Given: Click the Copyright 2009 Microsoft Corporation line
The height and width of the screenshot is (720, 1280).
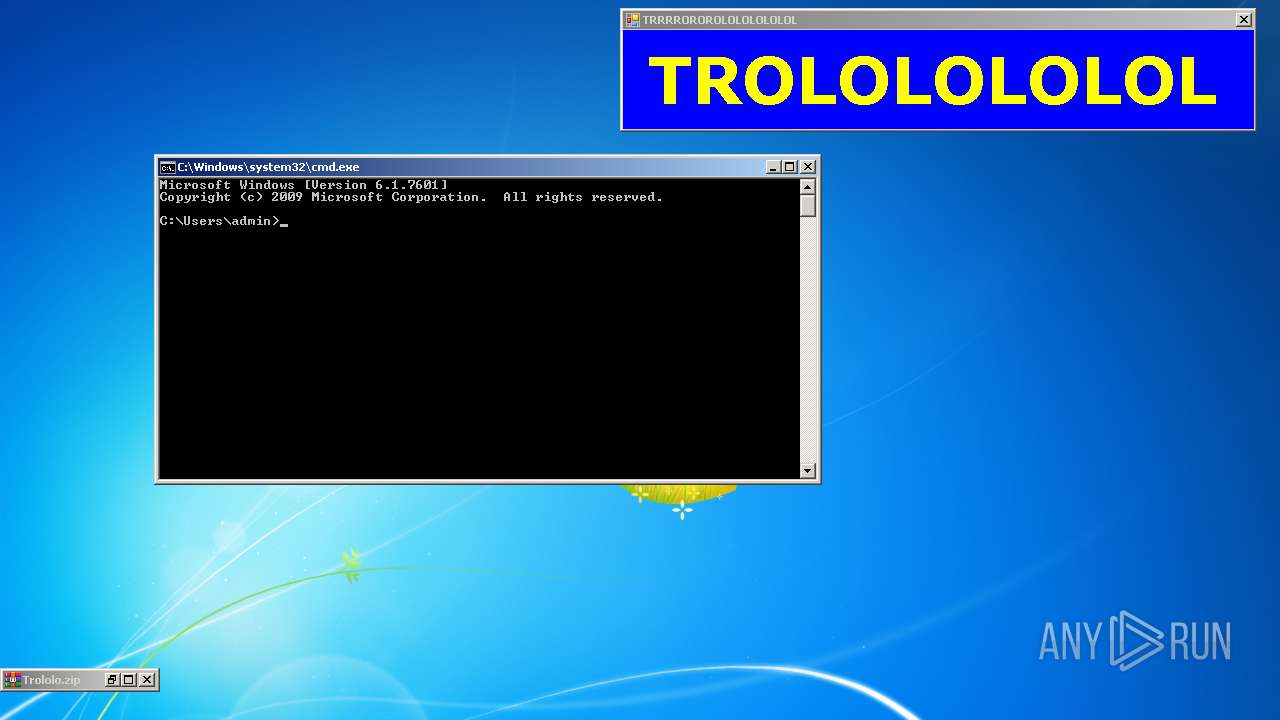Looking at the screenshot, I should click(411, 197).
